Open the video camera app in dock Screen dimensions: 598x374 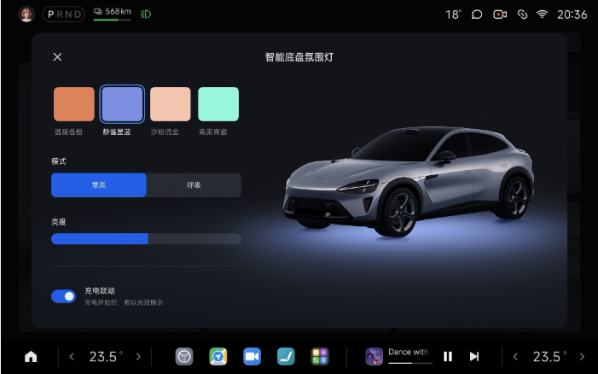[x=252, y=357]
